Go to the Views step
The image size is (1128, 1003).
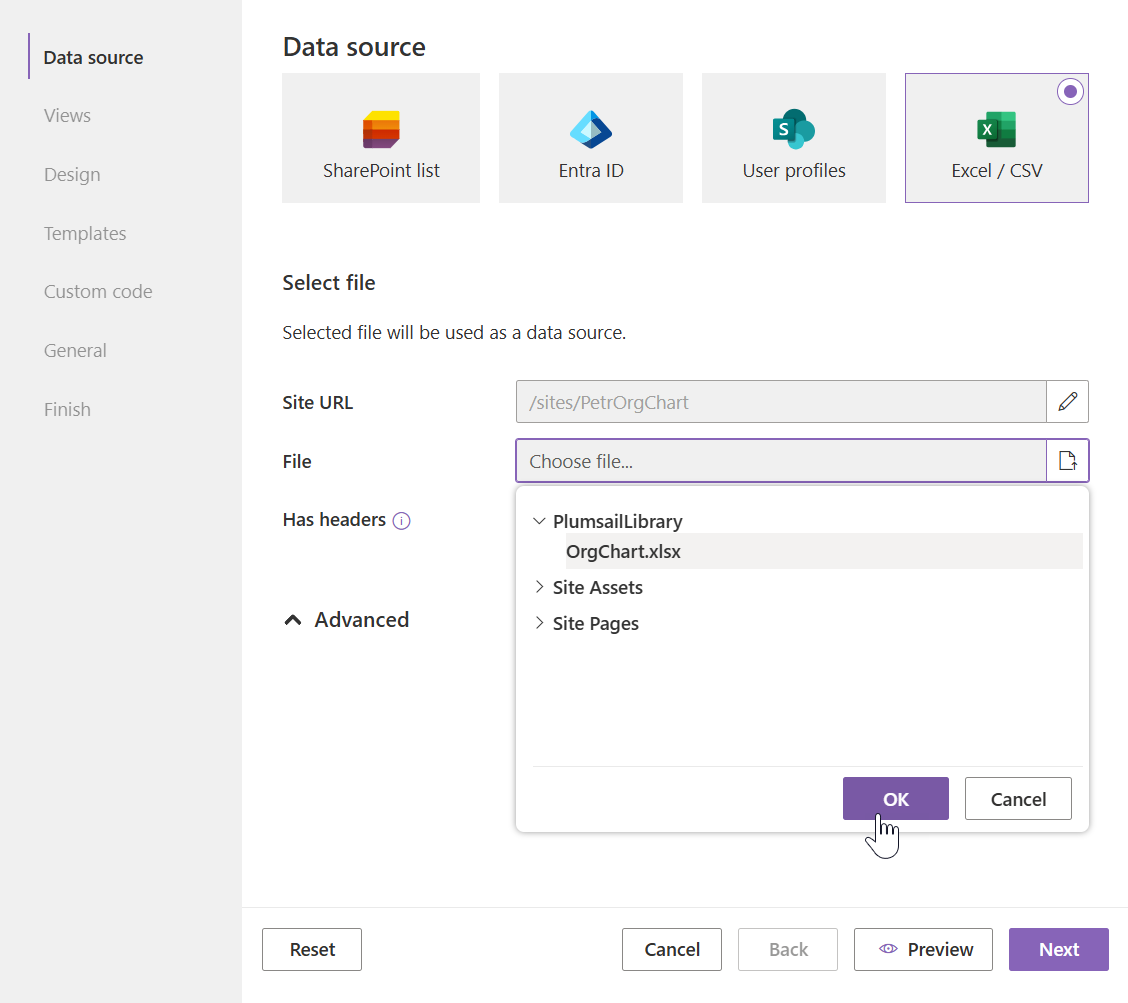(x=67, y=115)
